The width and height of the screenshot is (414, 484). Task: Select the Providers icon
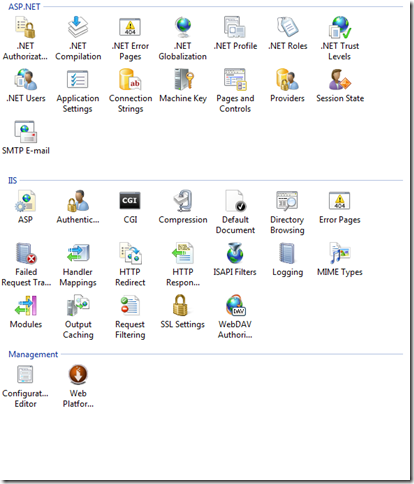click(287, 80)
